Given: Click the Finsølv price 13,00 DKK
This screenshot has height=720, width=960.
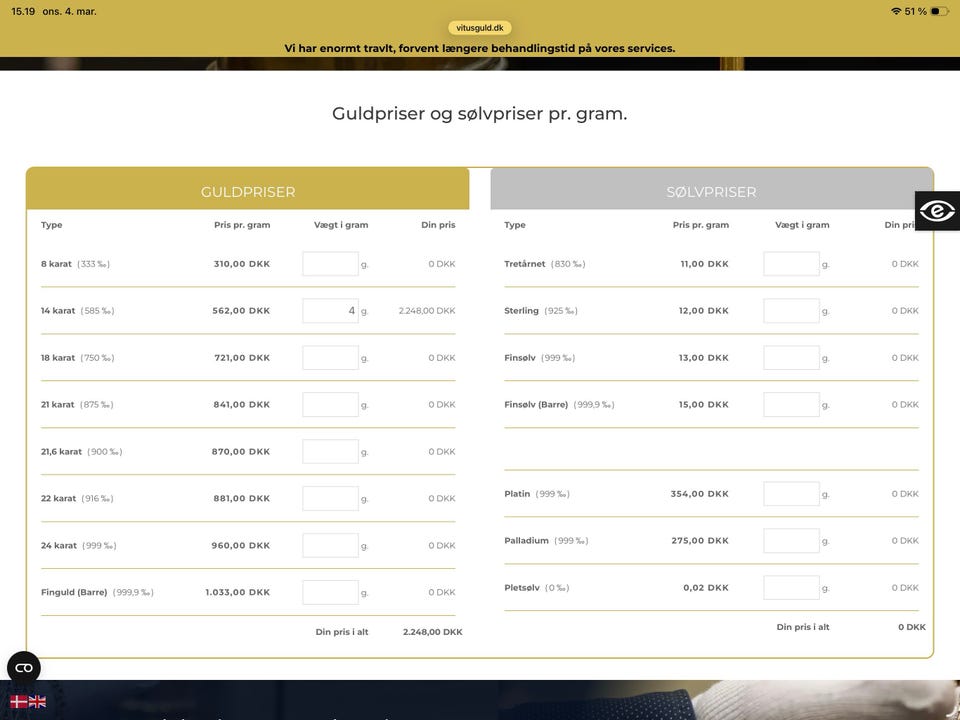Looking at the screenshot, I should pos(703,358).
